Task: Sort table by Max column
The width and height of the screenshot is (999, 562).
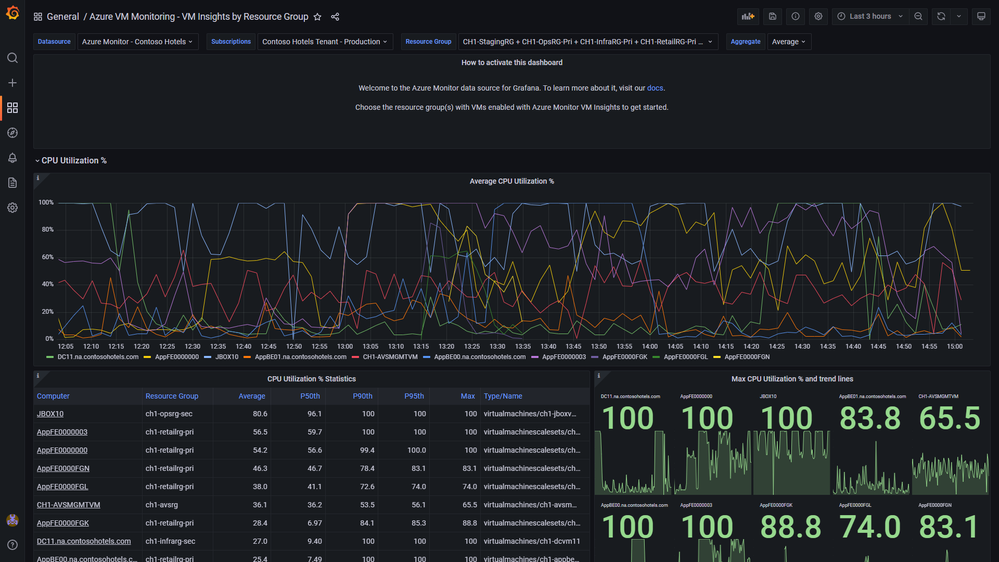Action: coord(468,396)
